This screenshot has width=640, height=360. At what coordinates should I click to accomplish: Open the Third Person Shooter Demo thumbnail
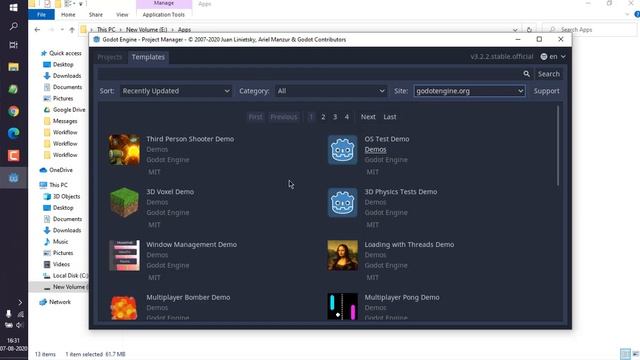tap(124, 150)
